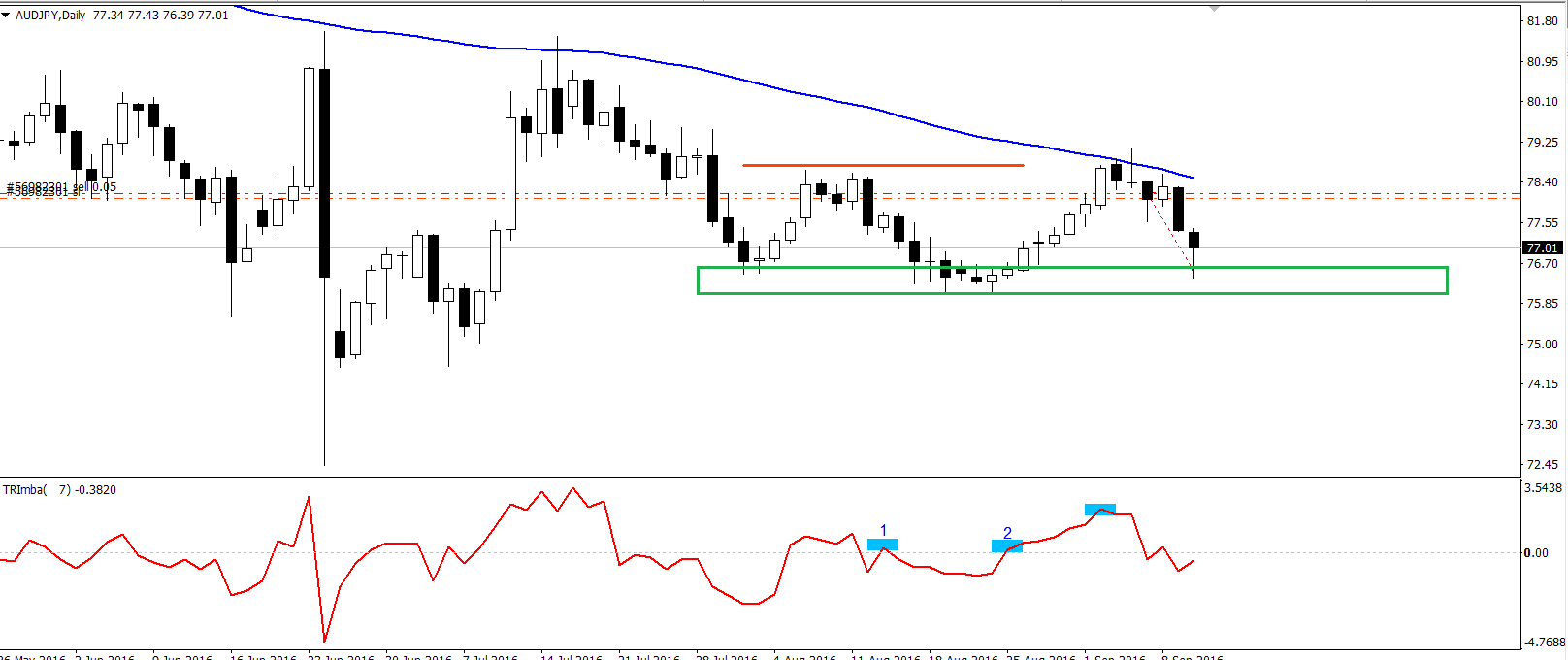Click the grey chart shift triangle at top
Viewport: 1568px width, 660px height.
pyautogui.click(x=1214, y=8)
